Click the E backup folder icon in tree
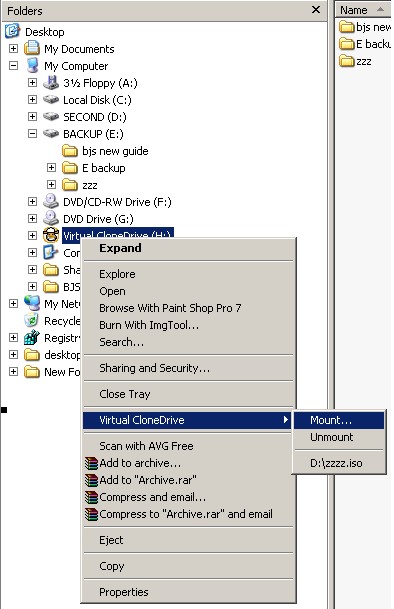 70,168
